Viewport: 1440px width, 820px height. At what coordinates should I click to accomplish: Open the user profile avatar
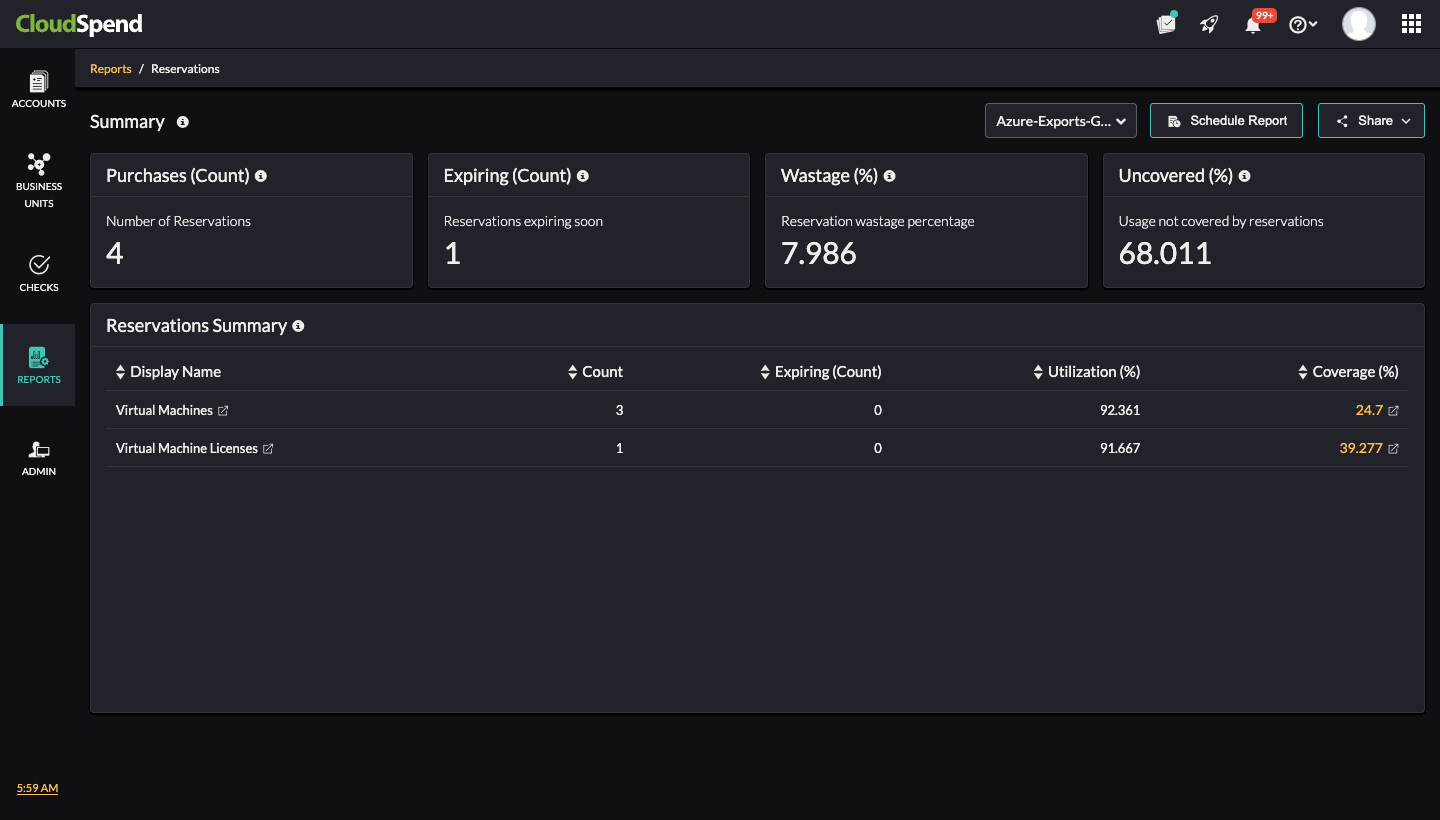tap(1358, 24)
